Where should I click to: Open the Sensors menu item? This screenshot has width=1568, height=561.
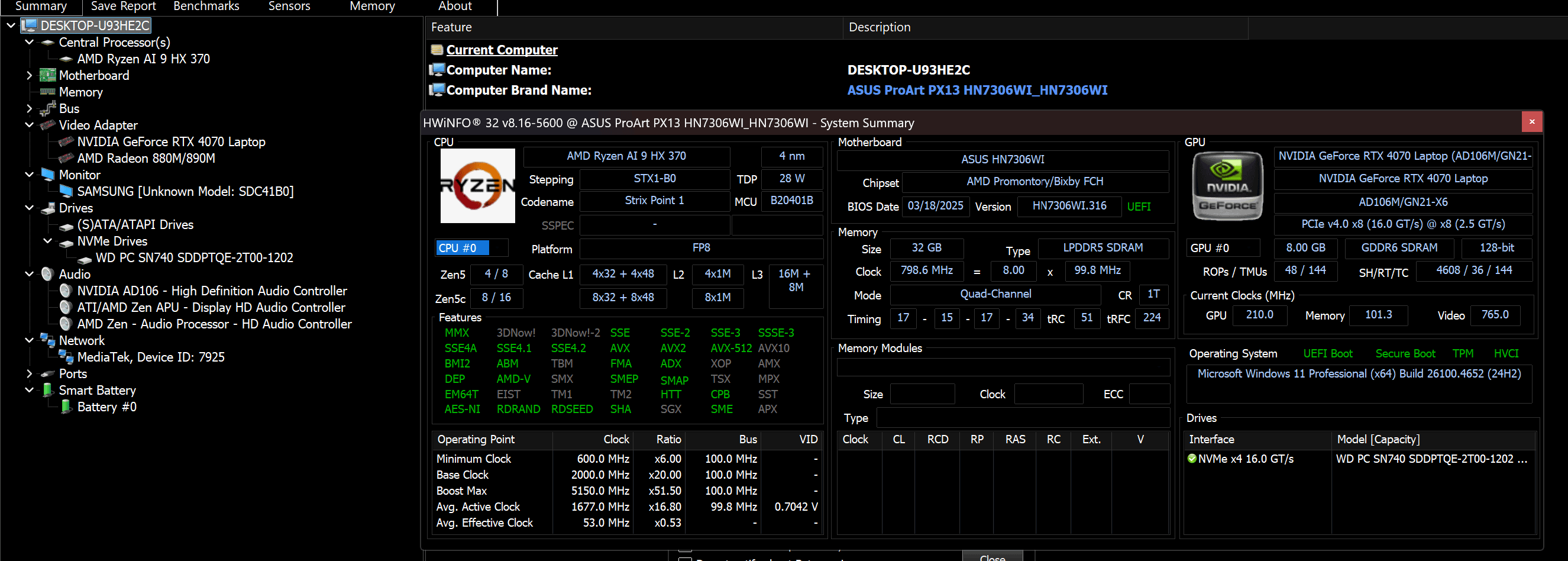(289, 6)
